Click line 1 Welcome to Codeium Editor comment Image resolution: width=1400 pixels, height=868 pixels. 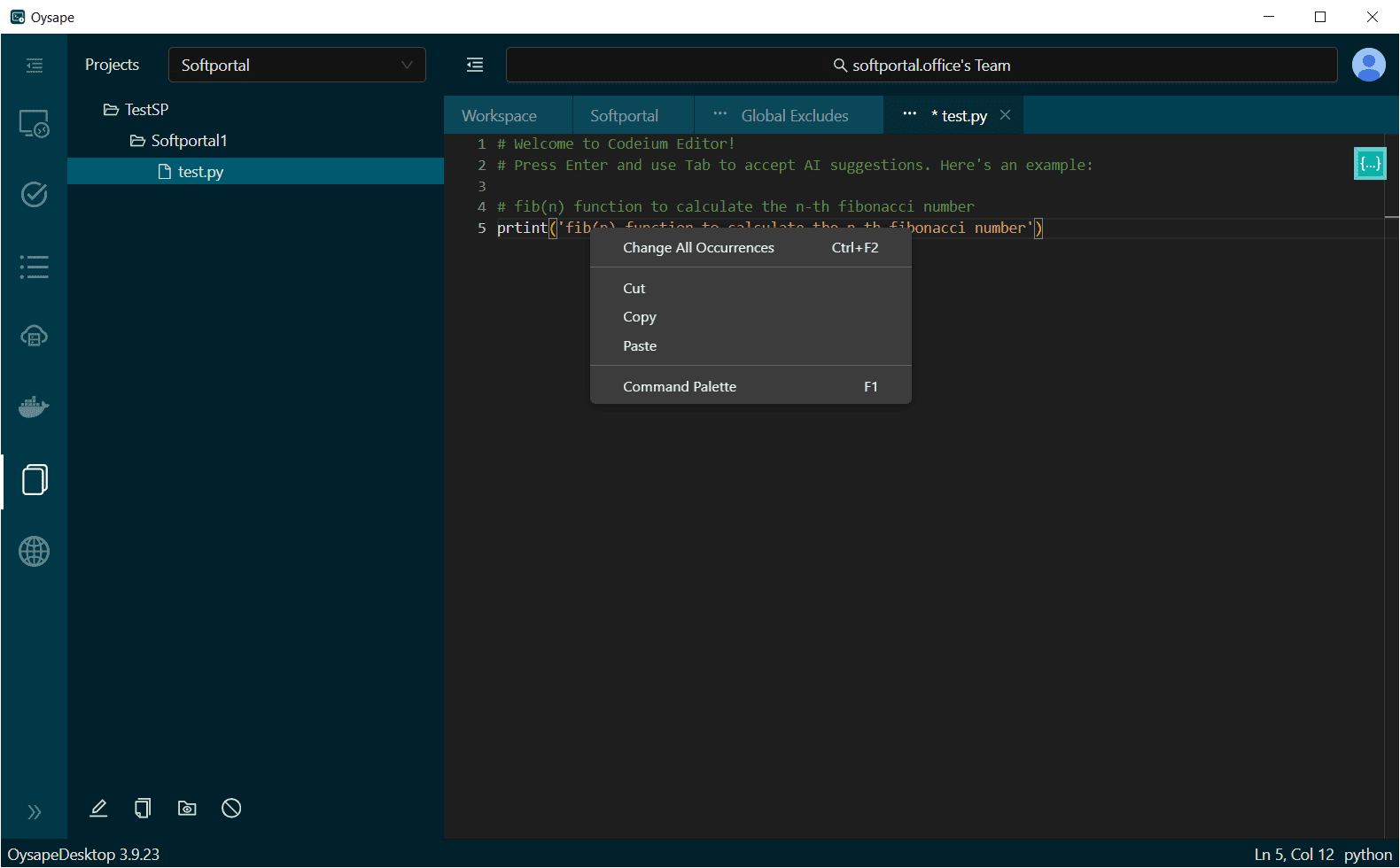[x=616, y=143]
